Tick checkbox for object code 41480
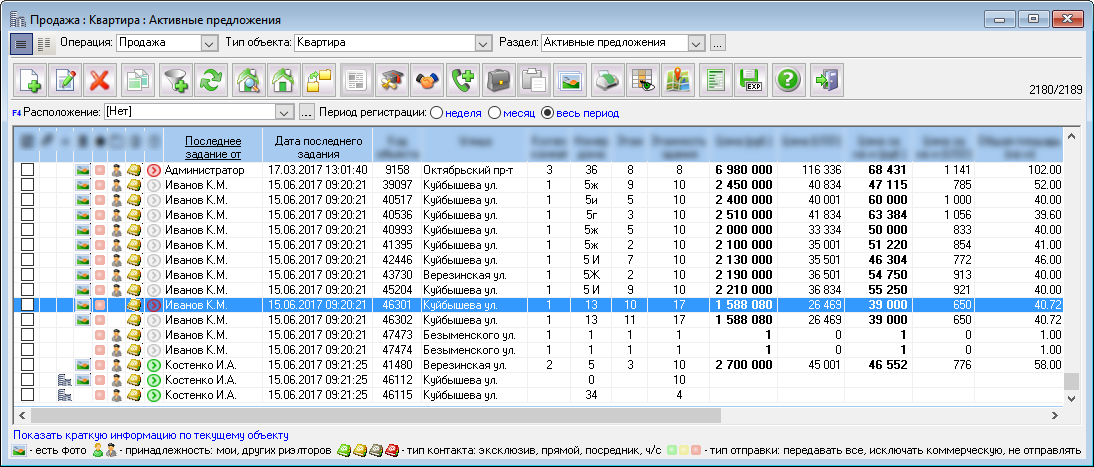The width and height of the screenshot is (1094, 467). click(x=27, y=365)
